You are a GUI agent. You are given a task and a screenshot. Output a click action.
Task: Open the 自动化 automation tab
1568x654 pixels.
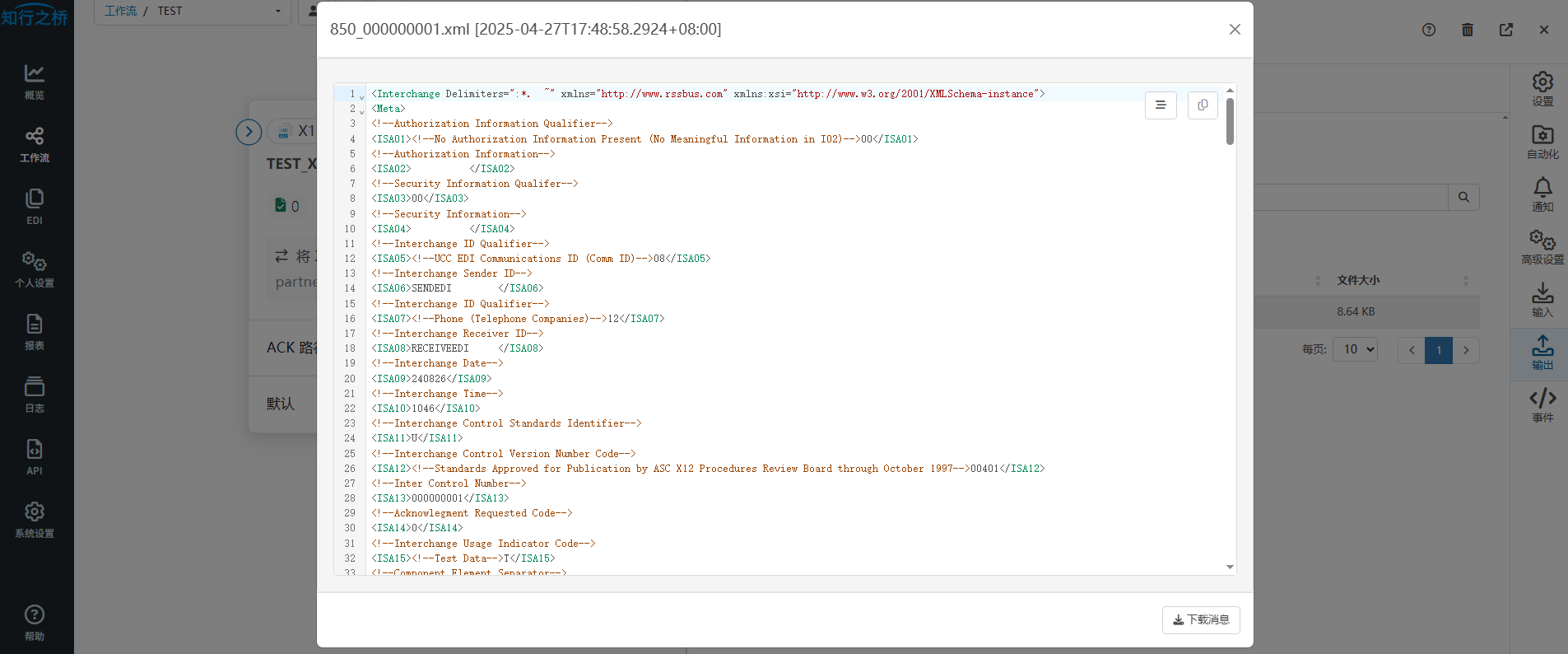[x=1542, y=142]
